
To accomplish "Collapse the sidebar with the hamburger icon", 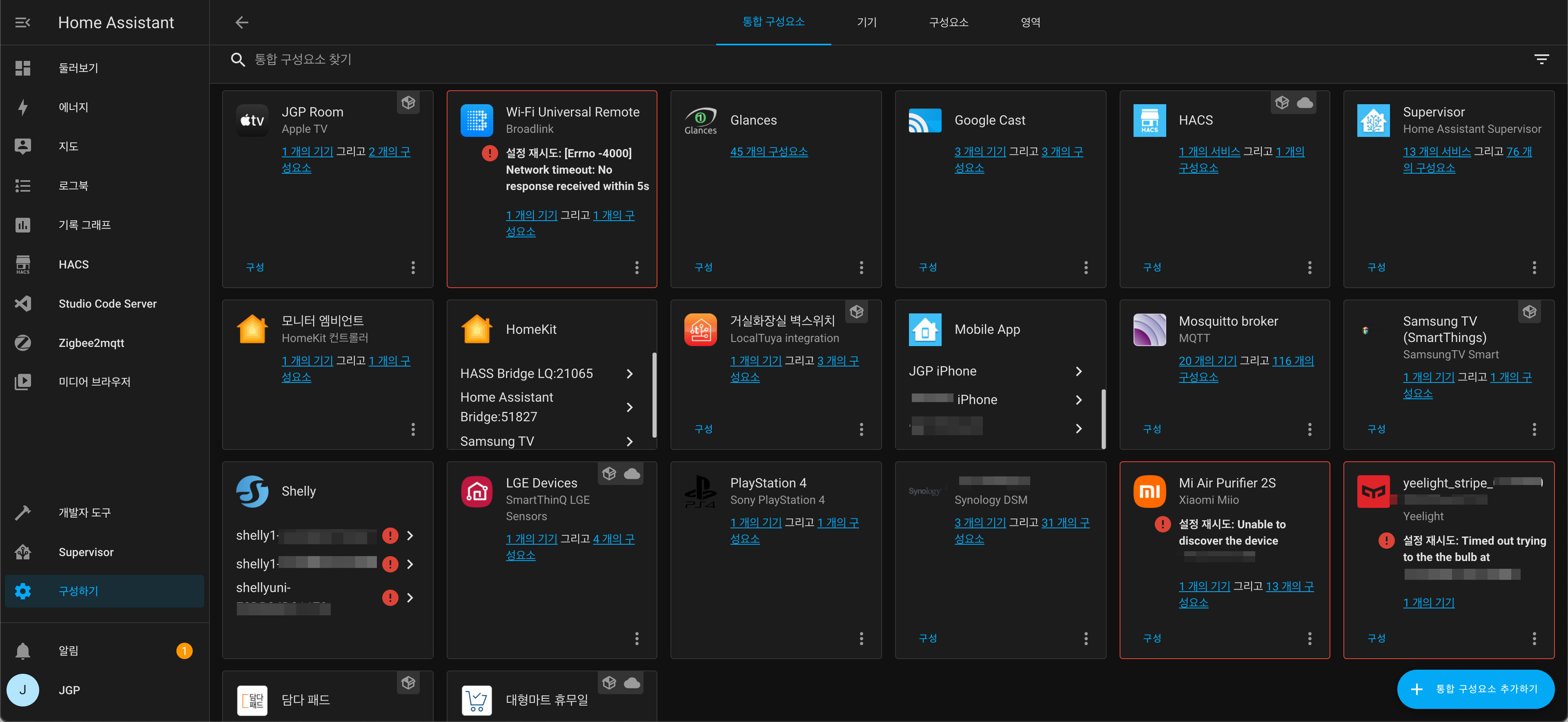I will click(x=22, y=22).
